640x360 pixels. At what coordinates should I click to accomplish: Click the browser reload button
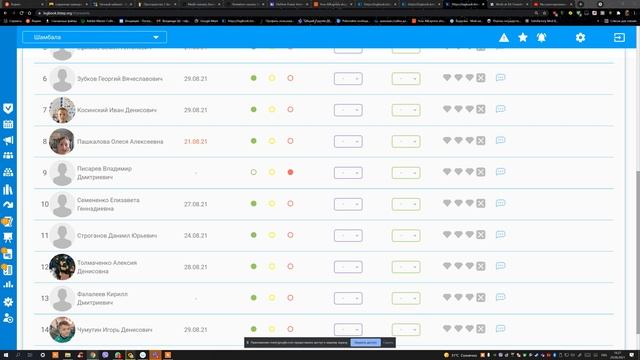tap(21, 13)
